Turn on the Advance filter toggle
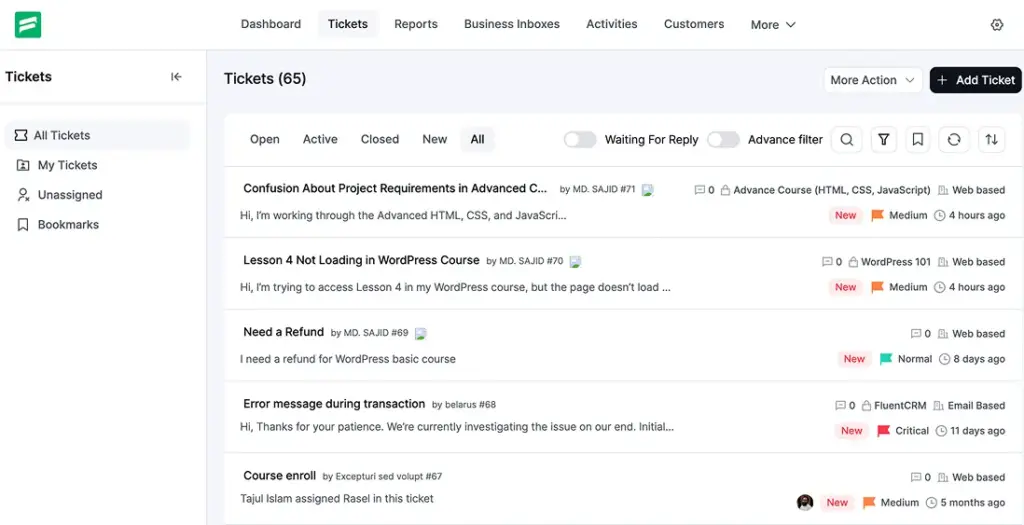 (724, 140)
